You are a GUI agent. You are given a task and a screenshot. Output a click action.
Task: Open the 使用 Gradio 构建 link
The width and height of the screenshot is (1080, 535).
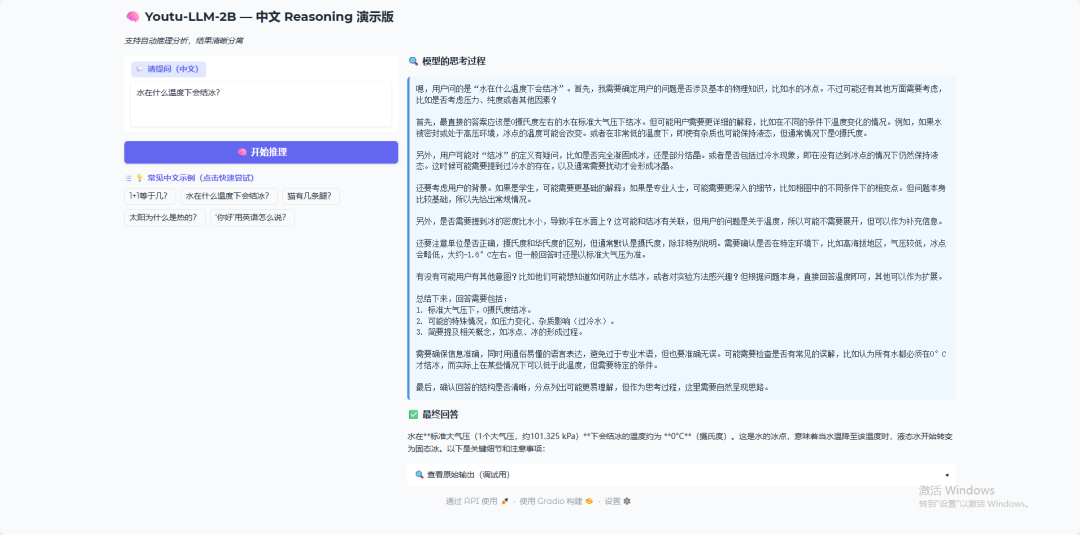click(x=556, y=501)
